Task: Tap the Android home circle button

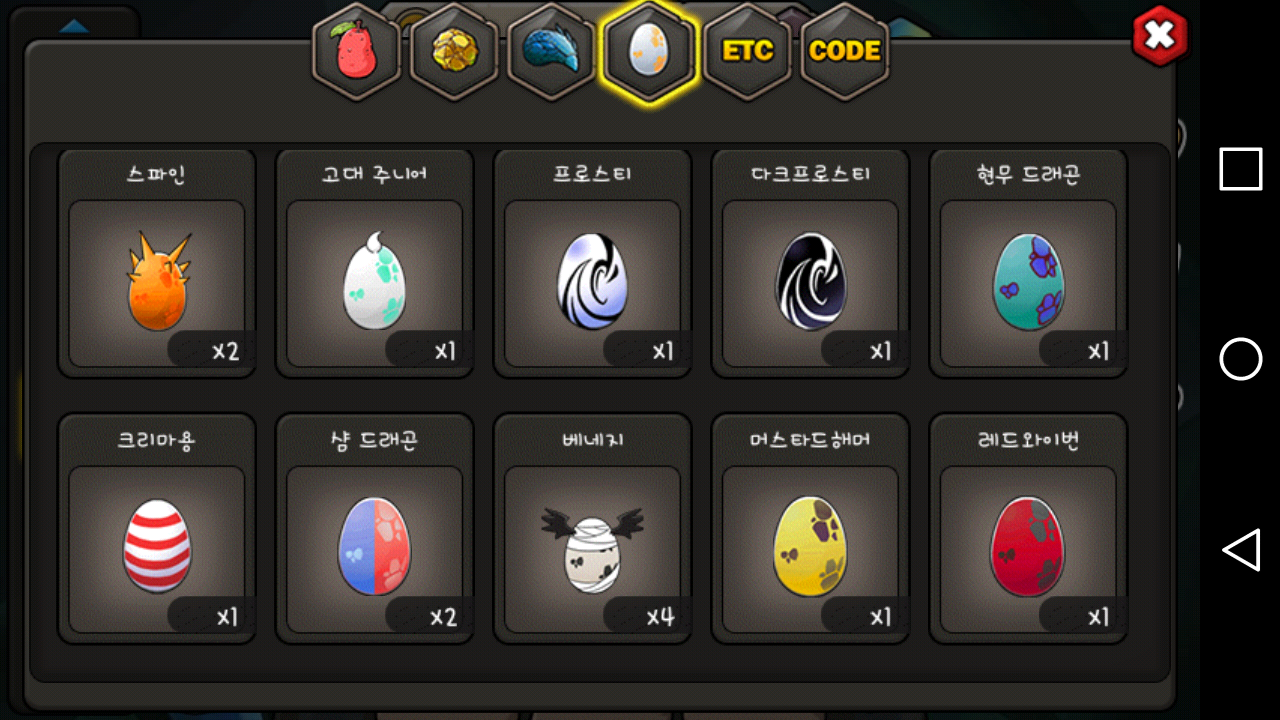Action: pyautogui.click(x=1241, y=359)
